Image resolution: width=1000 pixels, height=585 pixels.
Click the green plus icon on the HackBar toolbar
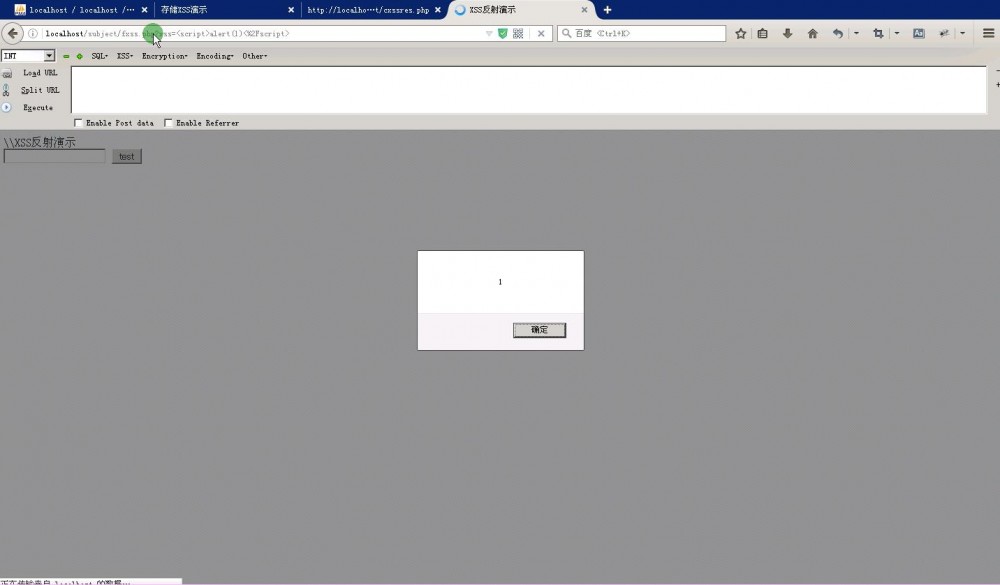tap(80, 56)
